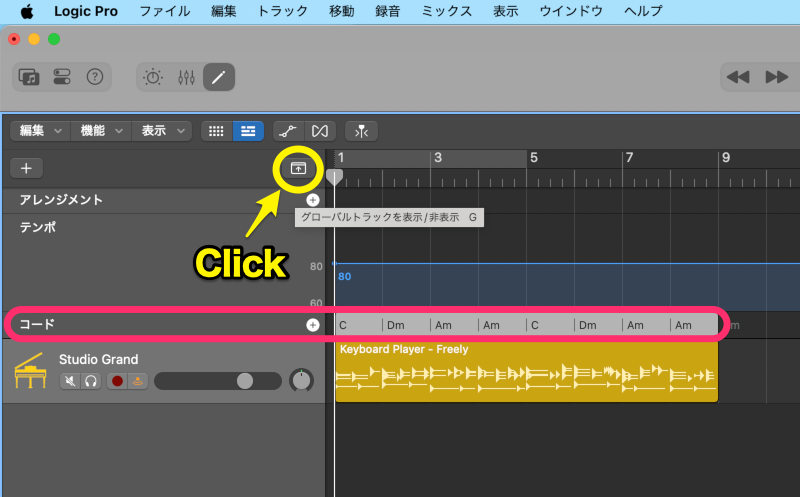Viewport: 800px width, 497px height.
Task: Open the 録音 menu
Action: 388,11
